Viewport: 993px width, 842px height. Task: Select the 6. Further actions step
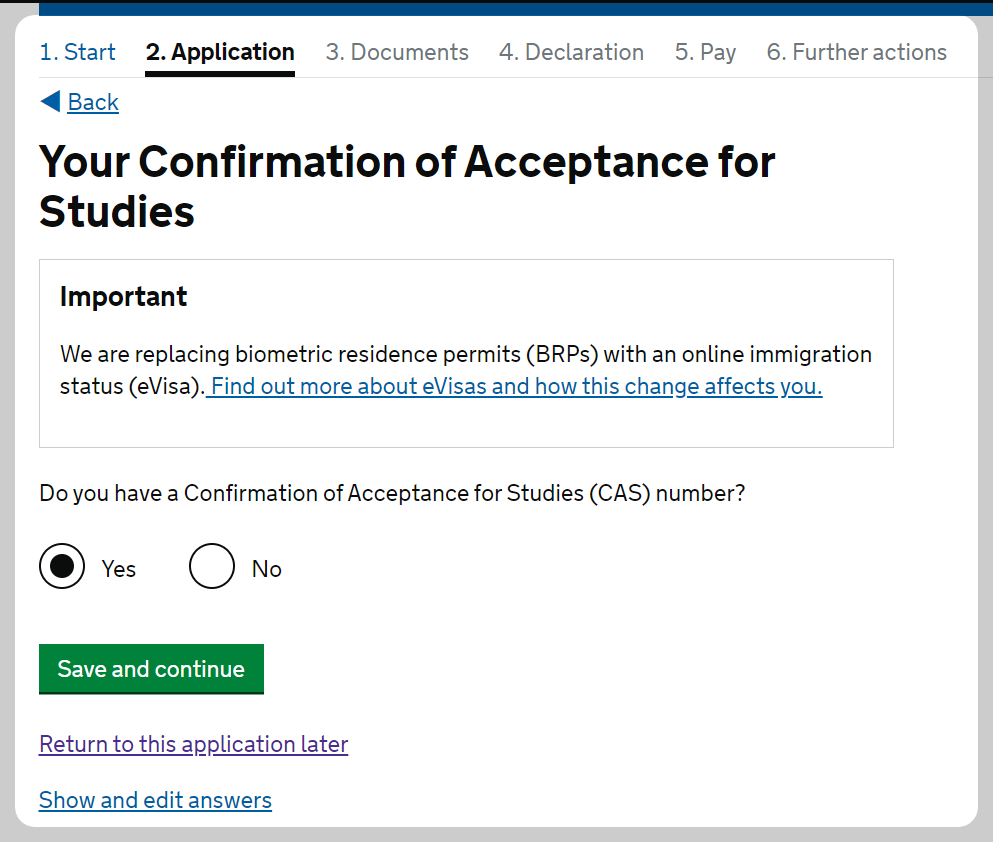point(856,52)
